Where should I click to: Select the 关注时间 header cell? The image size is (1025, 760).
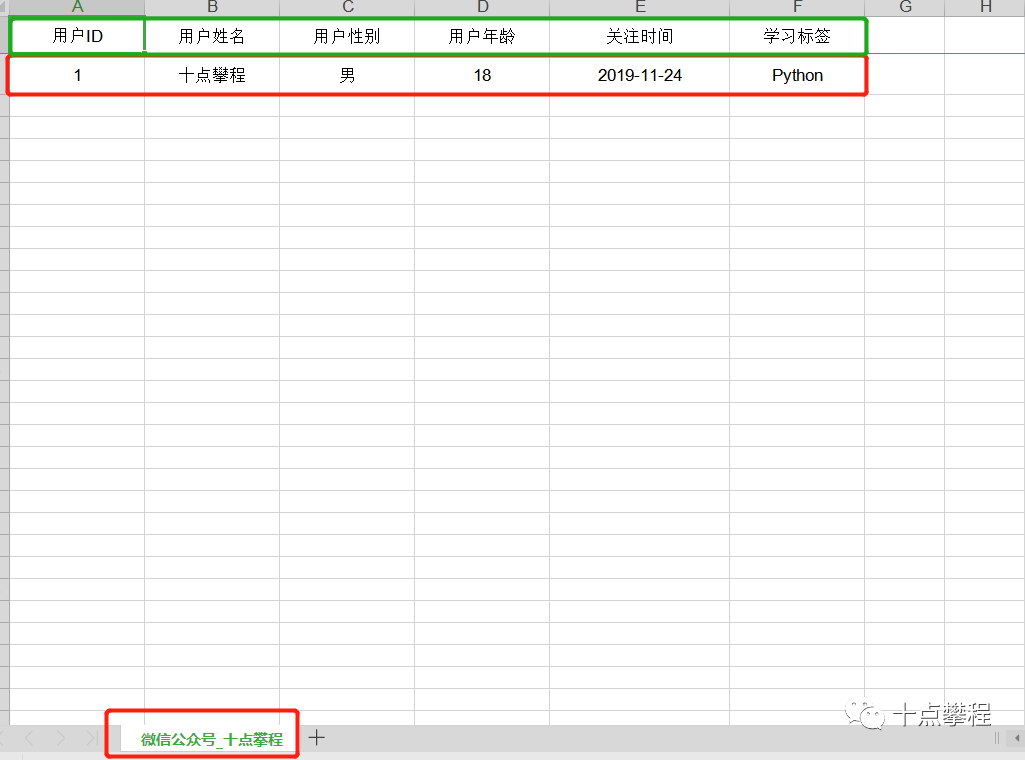pos(639,35)
